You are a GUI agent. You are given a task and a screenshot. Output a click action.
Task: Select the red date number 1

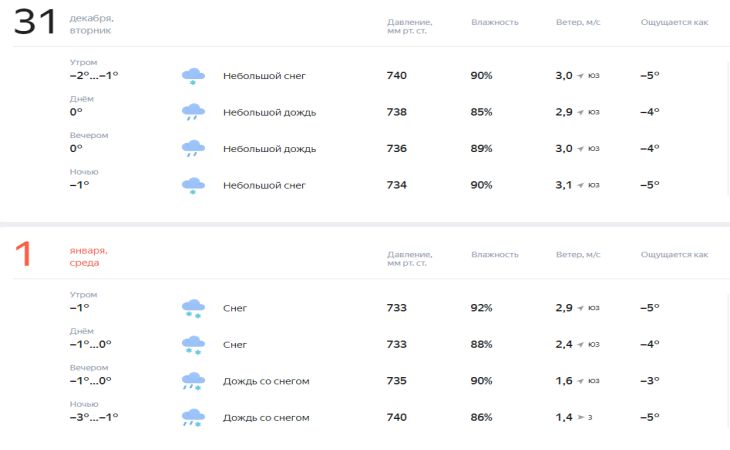23,255
